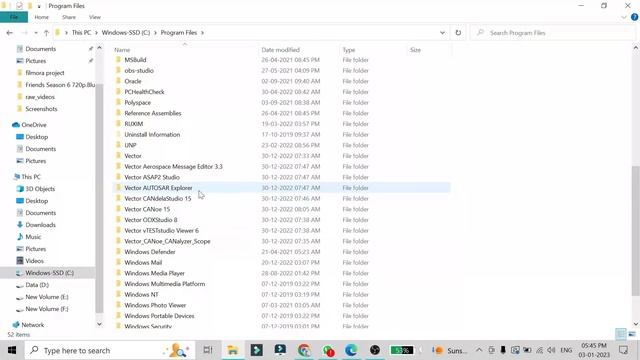640x360 pixels.
Task: Switch to Details view layout icon
Action: pos(620,334)
